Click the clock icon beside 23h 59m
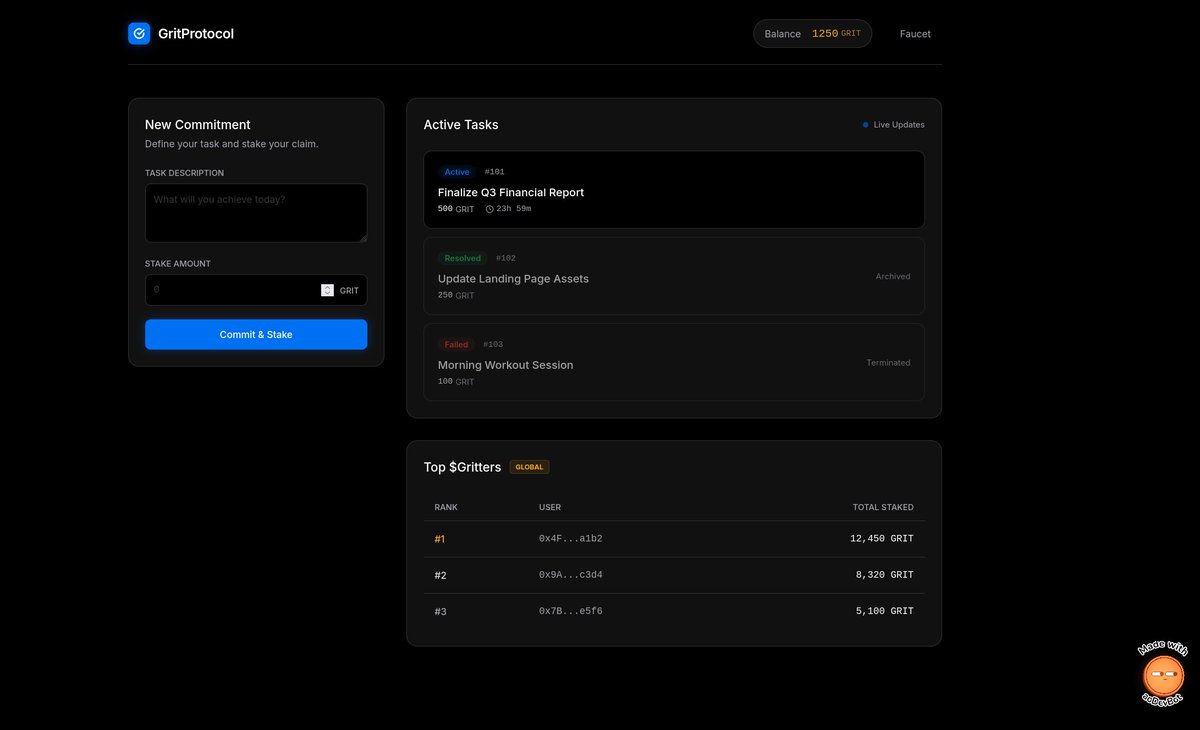The height and width of the screenshot is (730, 1200). point(490,209)
